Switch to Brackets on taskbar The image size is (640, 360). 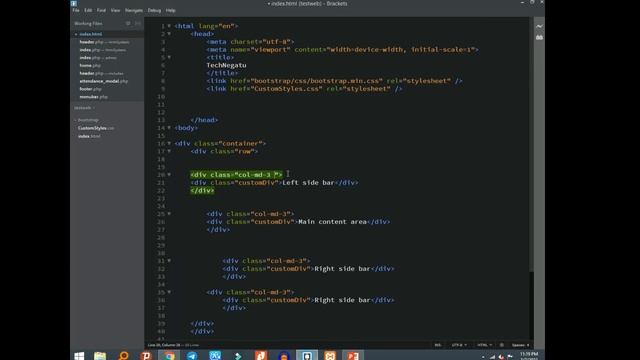(307, 356)
